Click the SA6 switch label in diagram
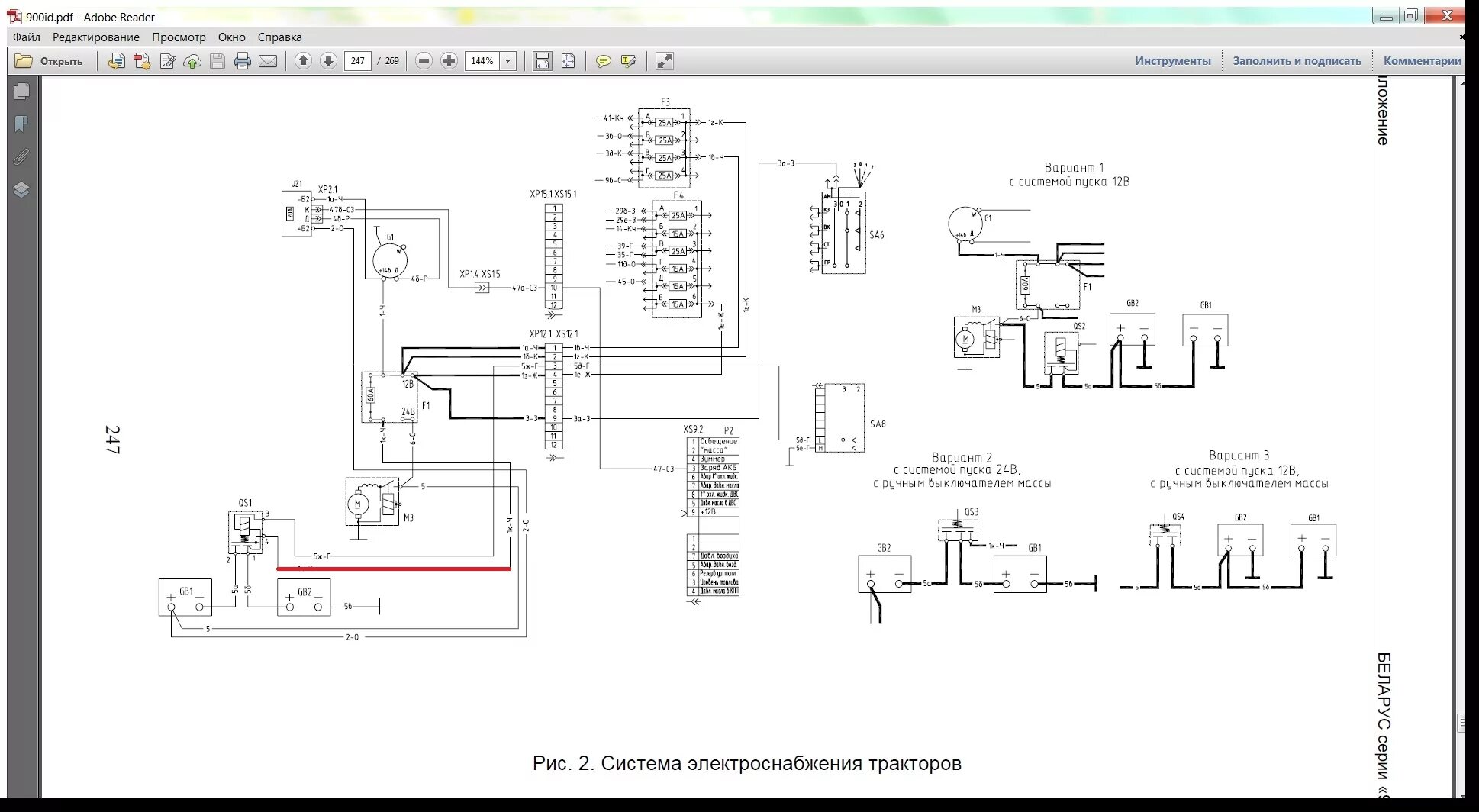This screenshot has width=1479, height=812. coord(877,235)
